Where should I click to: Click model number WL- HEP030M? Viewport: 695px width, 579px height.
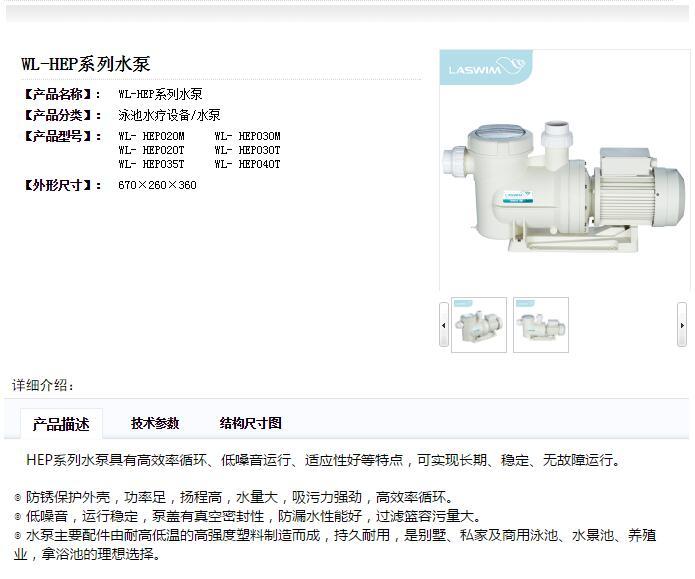click(x=247, y=136)
